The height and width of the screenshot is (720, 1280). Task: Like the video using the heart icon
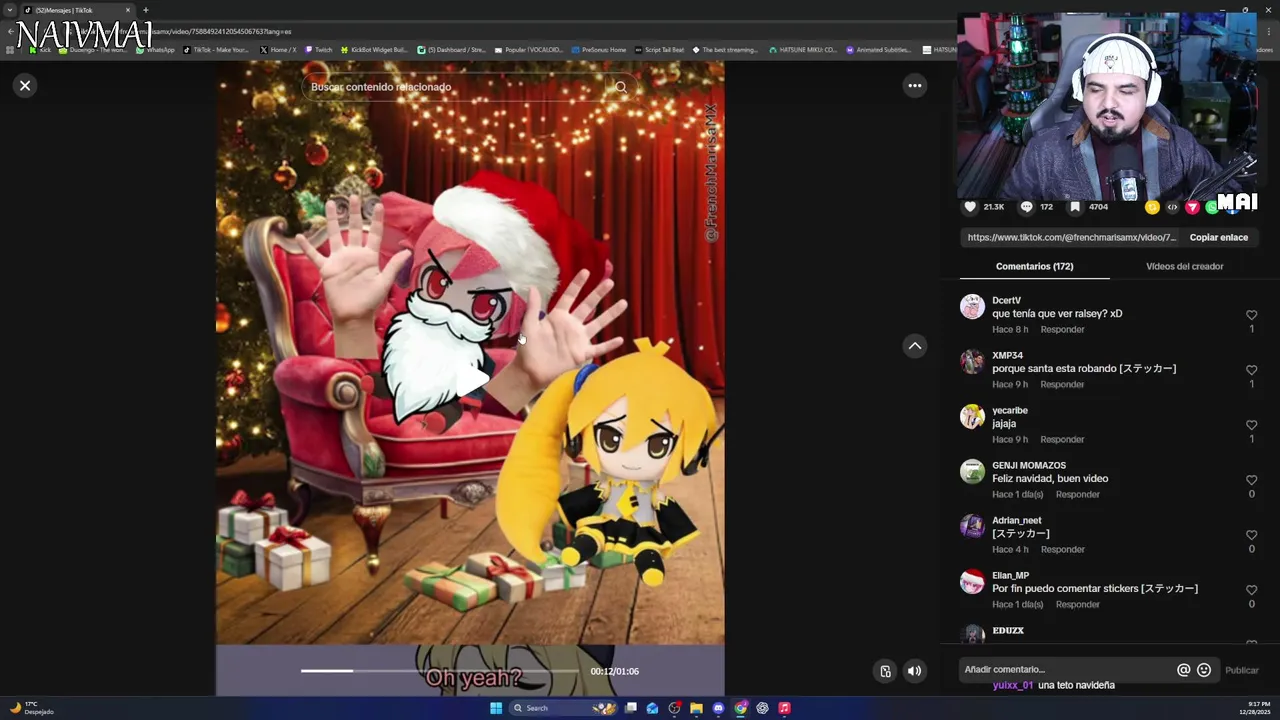(x=970, y=207)
